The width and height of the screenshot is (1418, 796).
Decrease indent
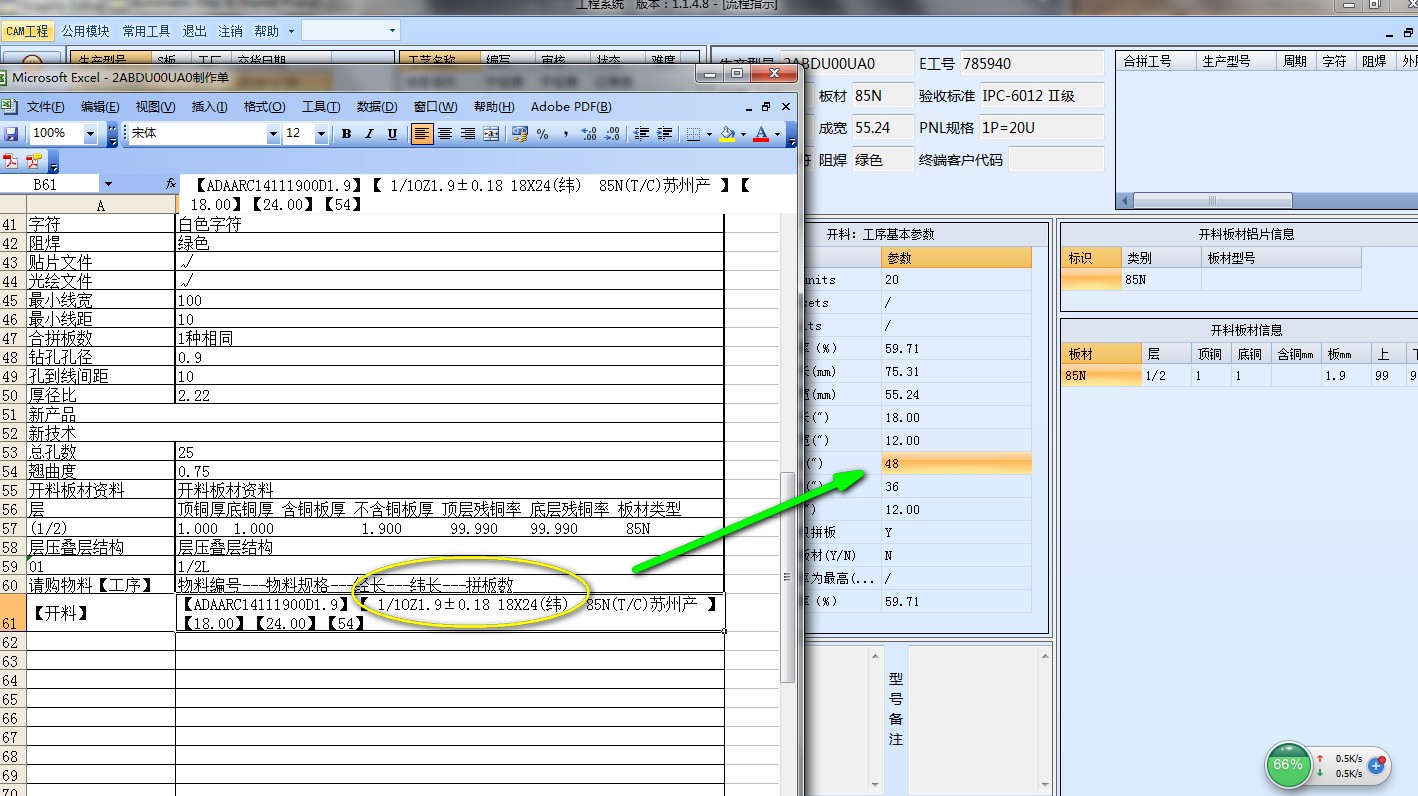click(641, 134)
